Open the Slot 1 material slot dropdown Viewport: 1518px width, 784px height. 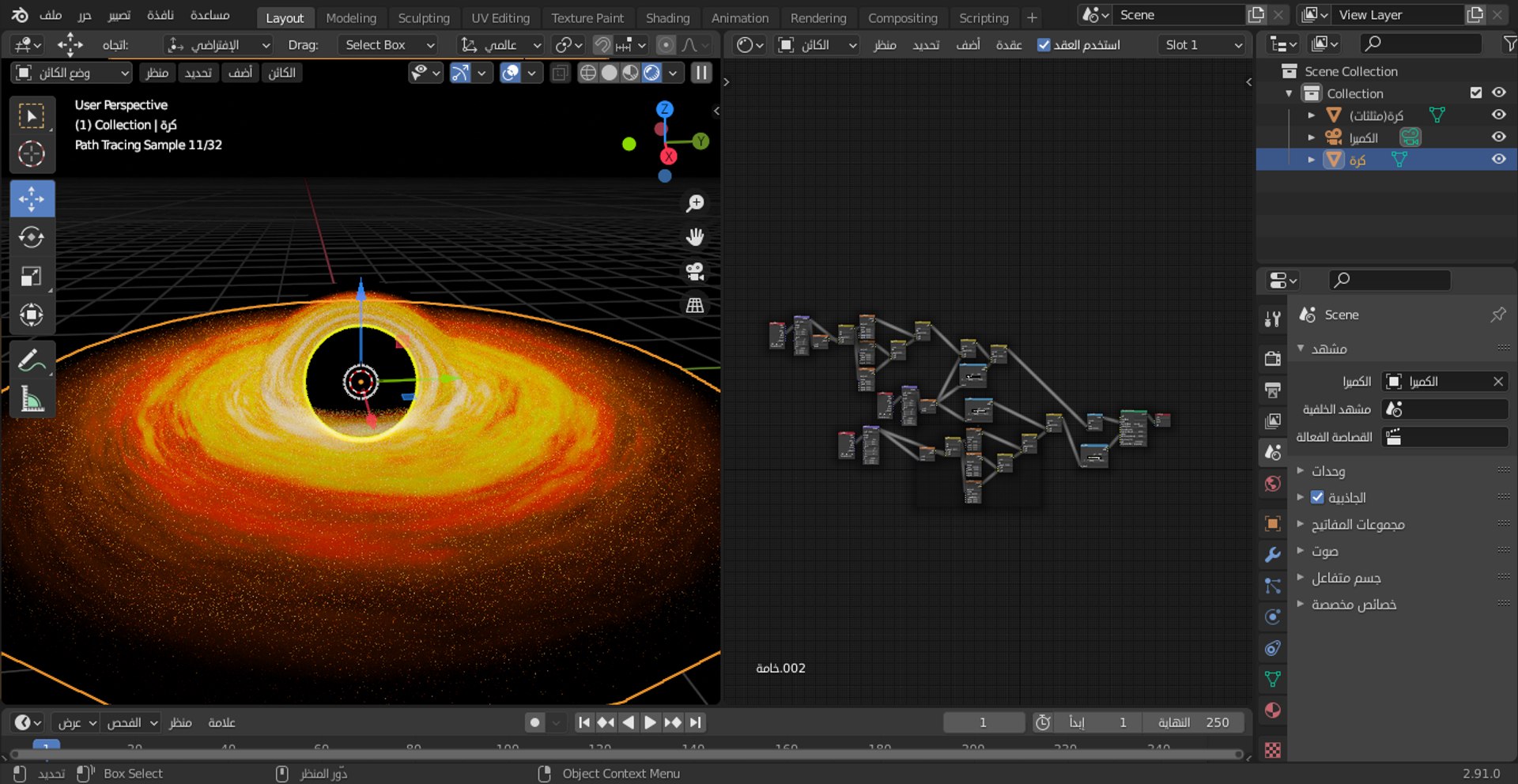[x=1203, y=45]
